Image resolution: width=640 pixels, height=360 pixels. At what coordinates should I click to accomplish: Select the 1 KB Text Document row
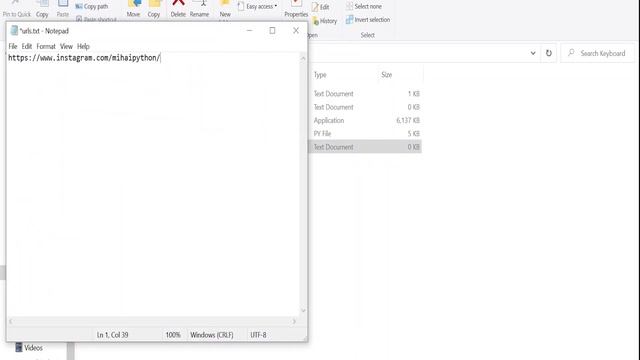[x=365, y=94]
